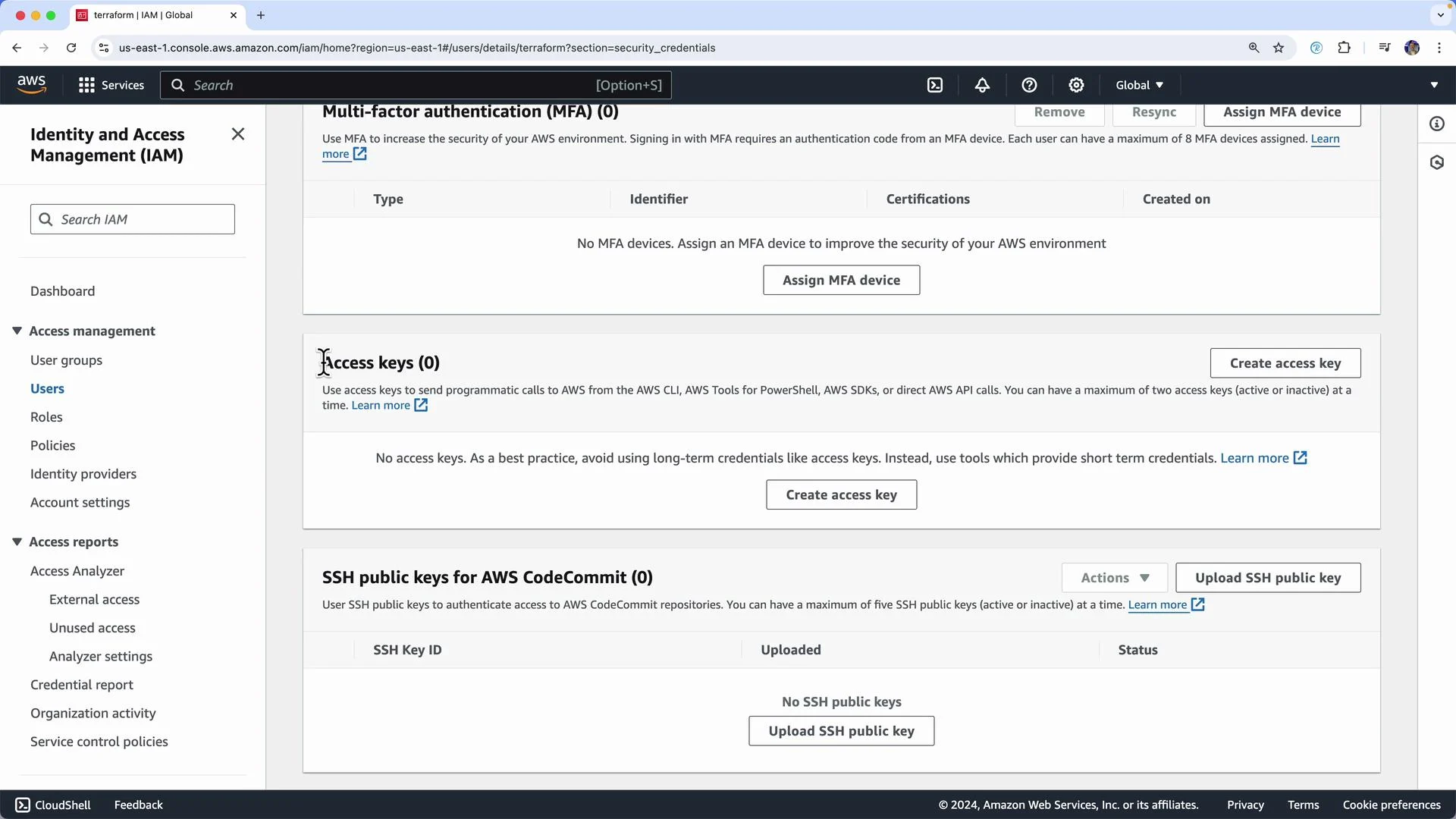Screen dimensions: 1456x819
Task: Click the browser address bar URL
Action: pos(417,48)
